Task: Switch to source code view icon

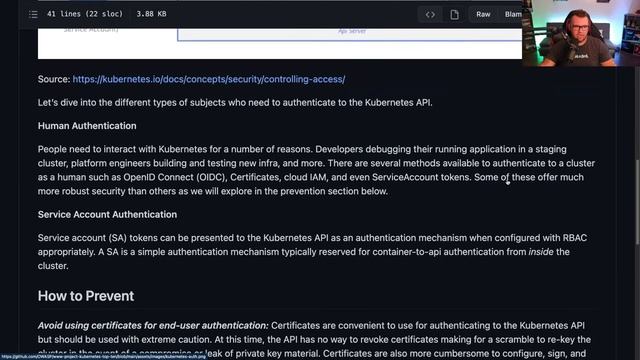Action: pyautogui.click(x=430, y=14)
